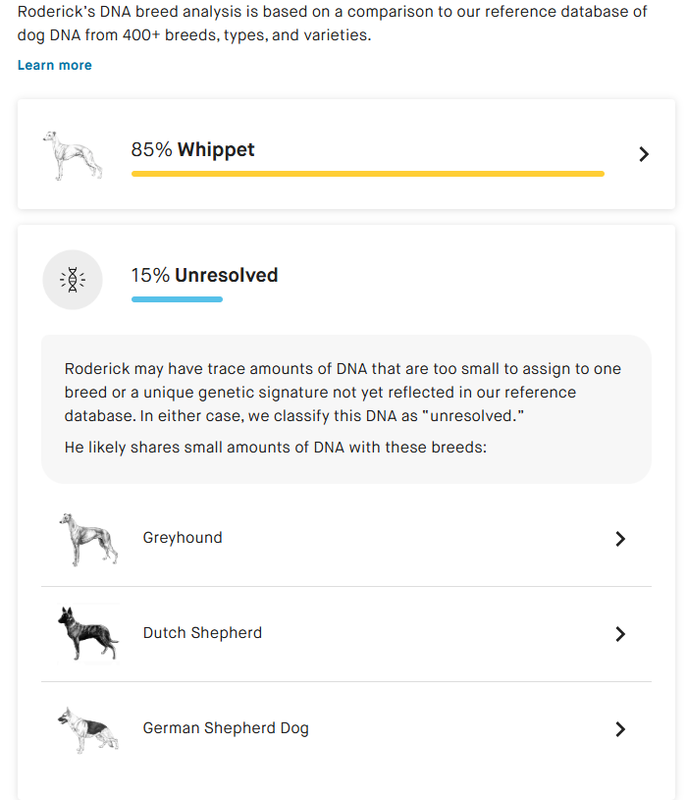The width and height of the screenshot is (687, 800).
Task: Expand the German Shepherd Dog chevron
Action: [620, 729]
